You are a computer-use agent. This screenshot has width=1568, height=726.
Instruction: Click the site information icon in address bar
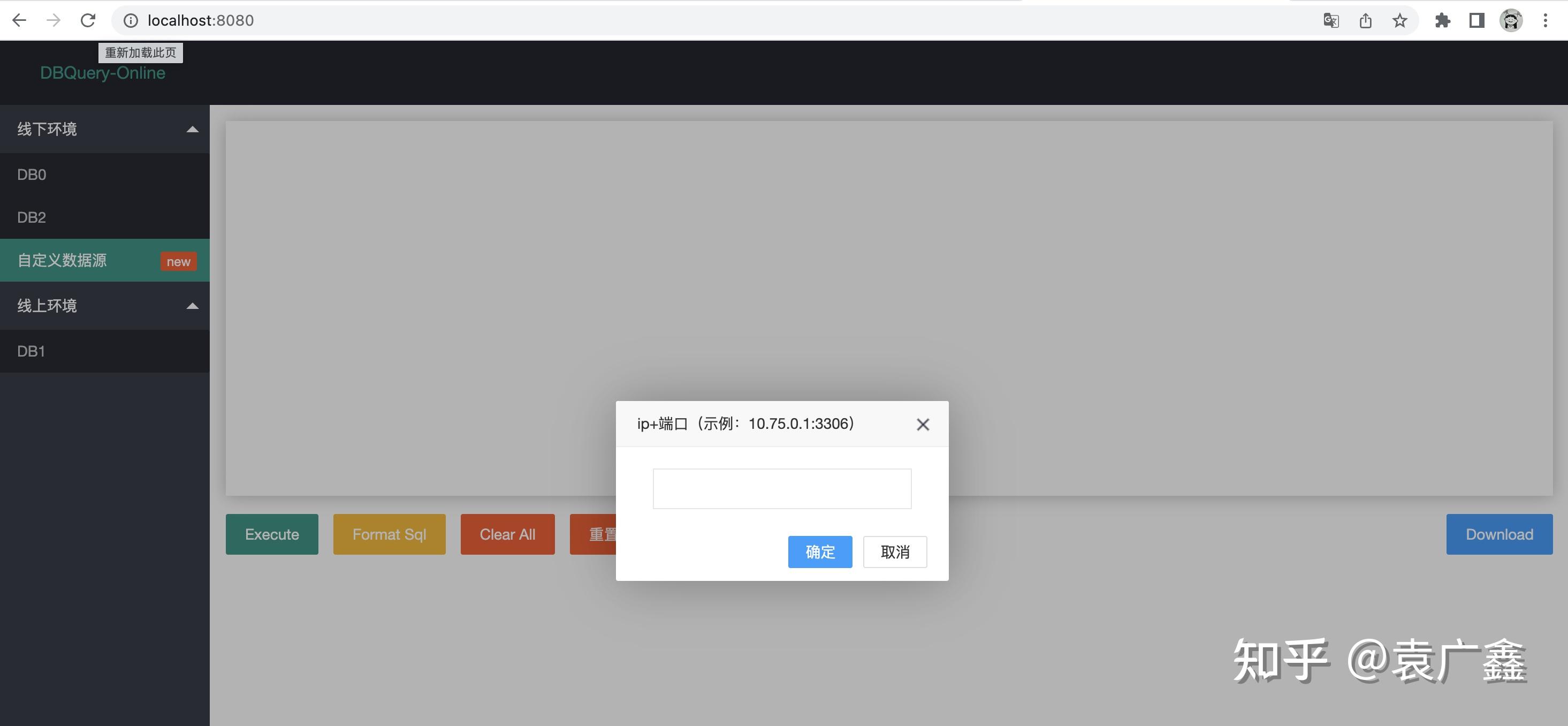tap(131, 20)
